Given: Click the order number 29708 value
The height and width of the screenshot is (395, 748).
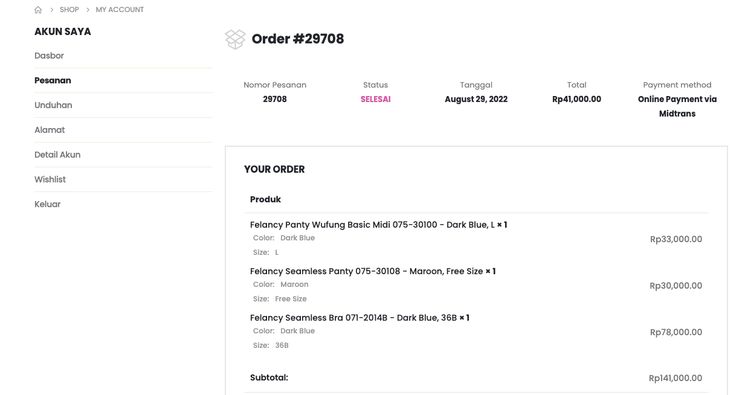Looking at the screenshot, I should (x=275, y=99).
